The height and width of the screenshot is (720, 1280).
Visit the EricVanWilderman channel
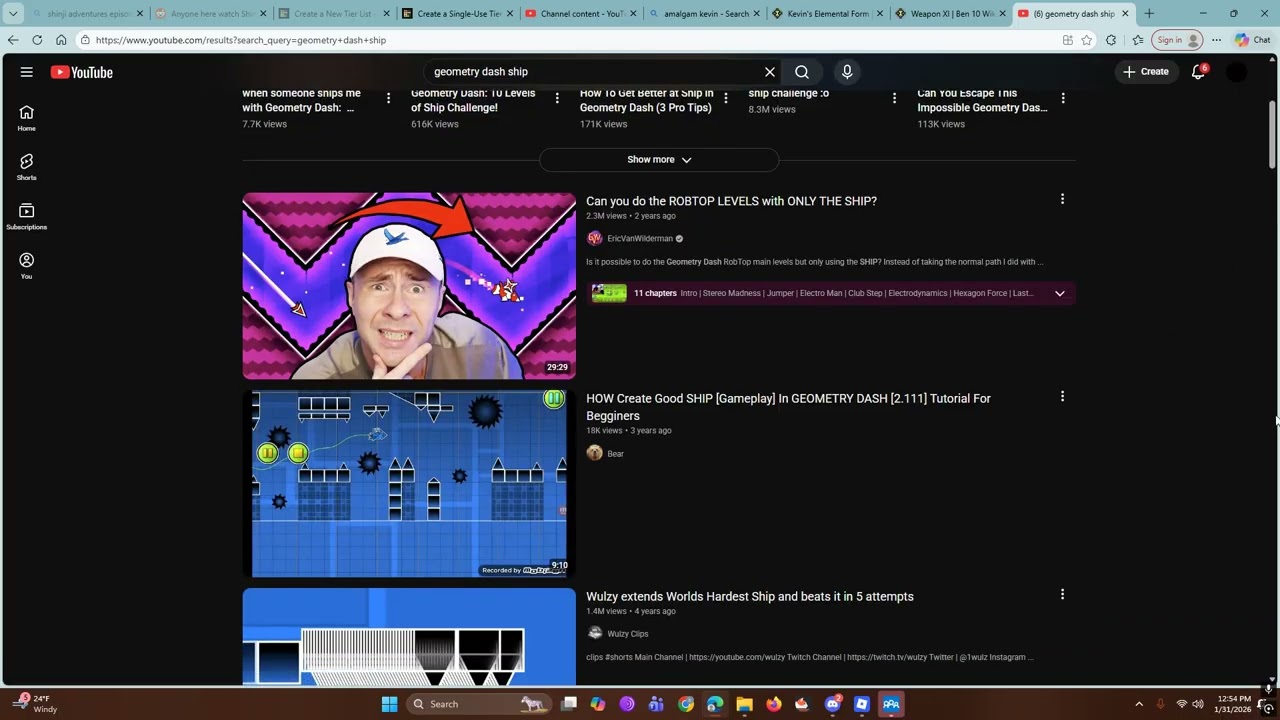click(x=640, y=238)
